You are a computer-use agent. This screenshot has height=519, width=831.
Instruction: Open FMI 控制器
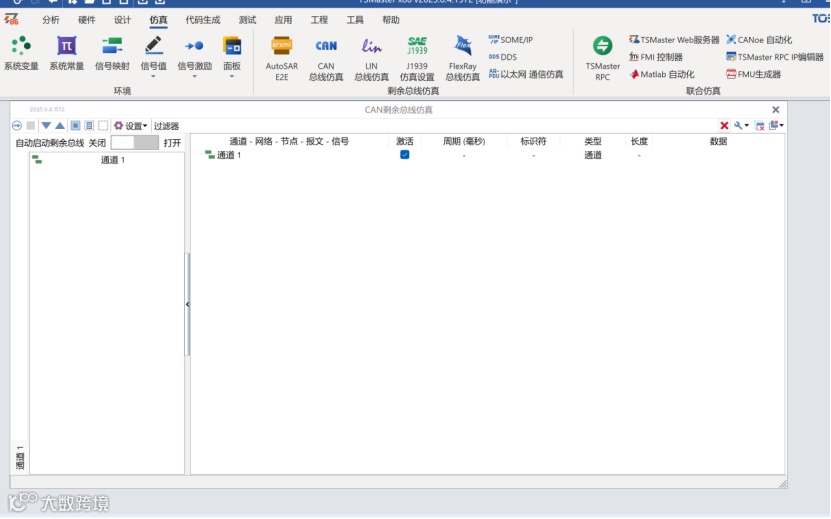point(656,57)
